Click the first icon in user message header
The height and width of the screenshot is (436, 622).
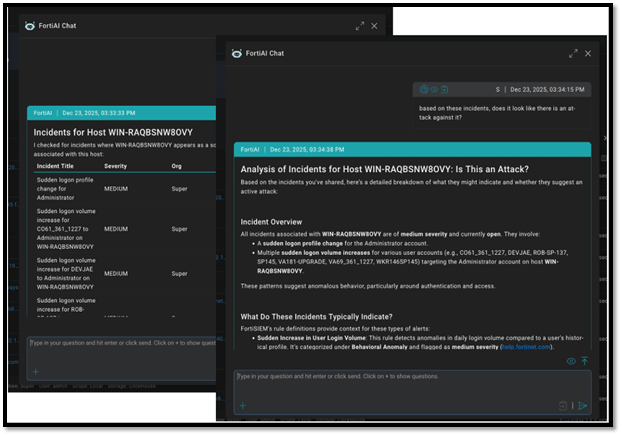[423, 89]
